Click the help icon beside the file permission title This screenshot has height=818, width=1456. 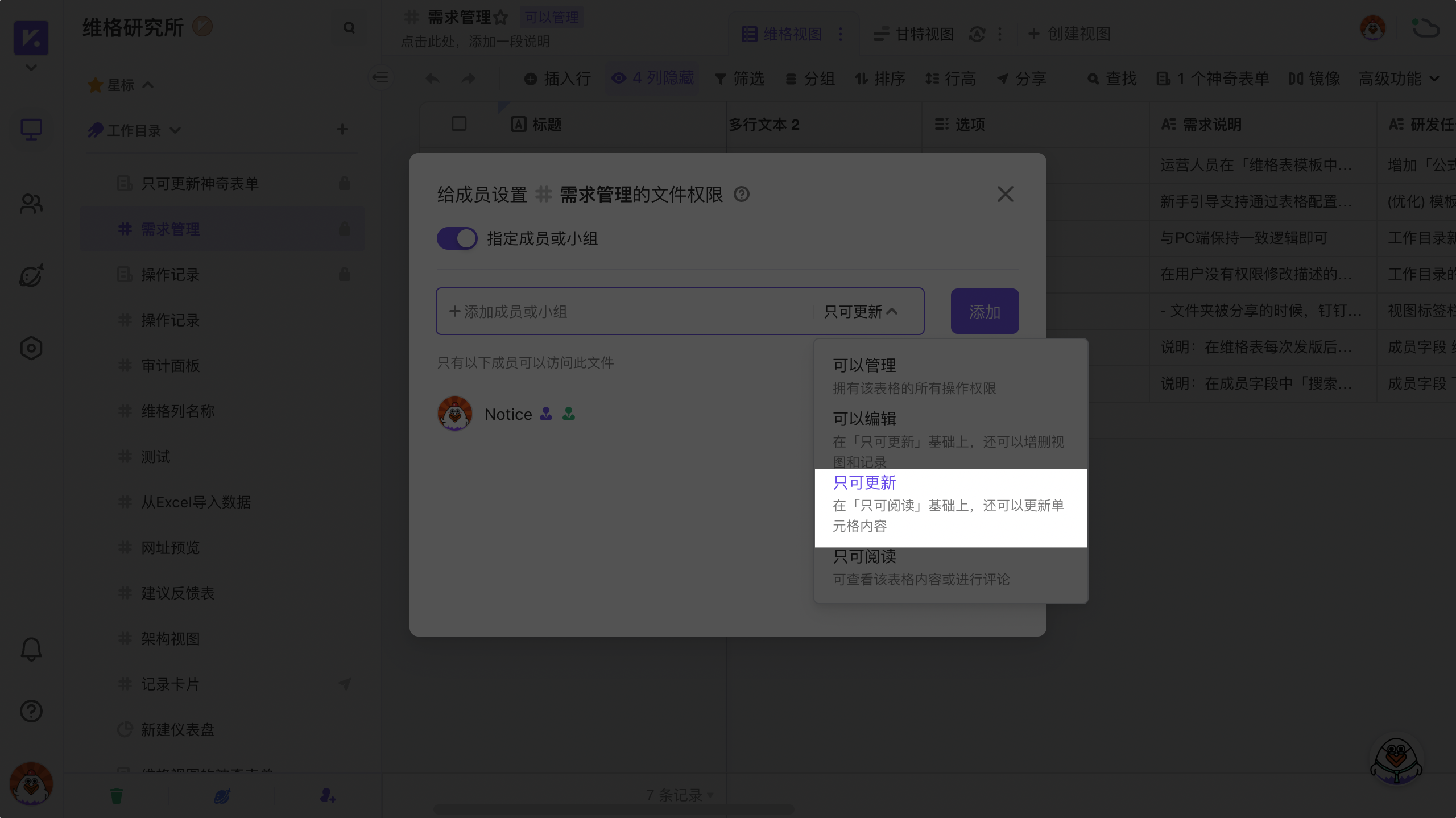point(741,195)
